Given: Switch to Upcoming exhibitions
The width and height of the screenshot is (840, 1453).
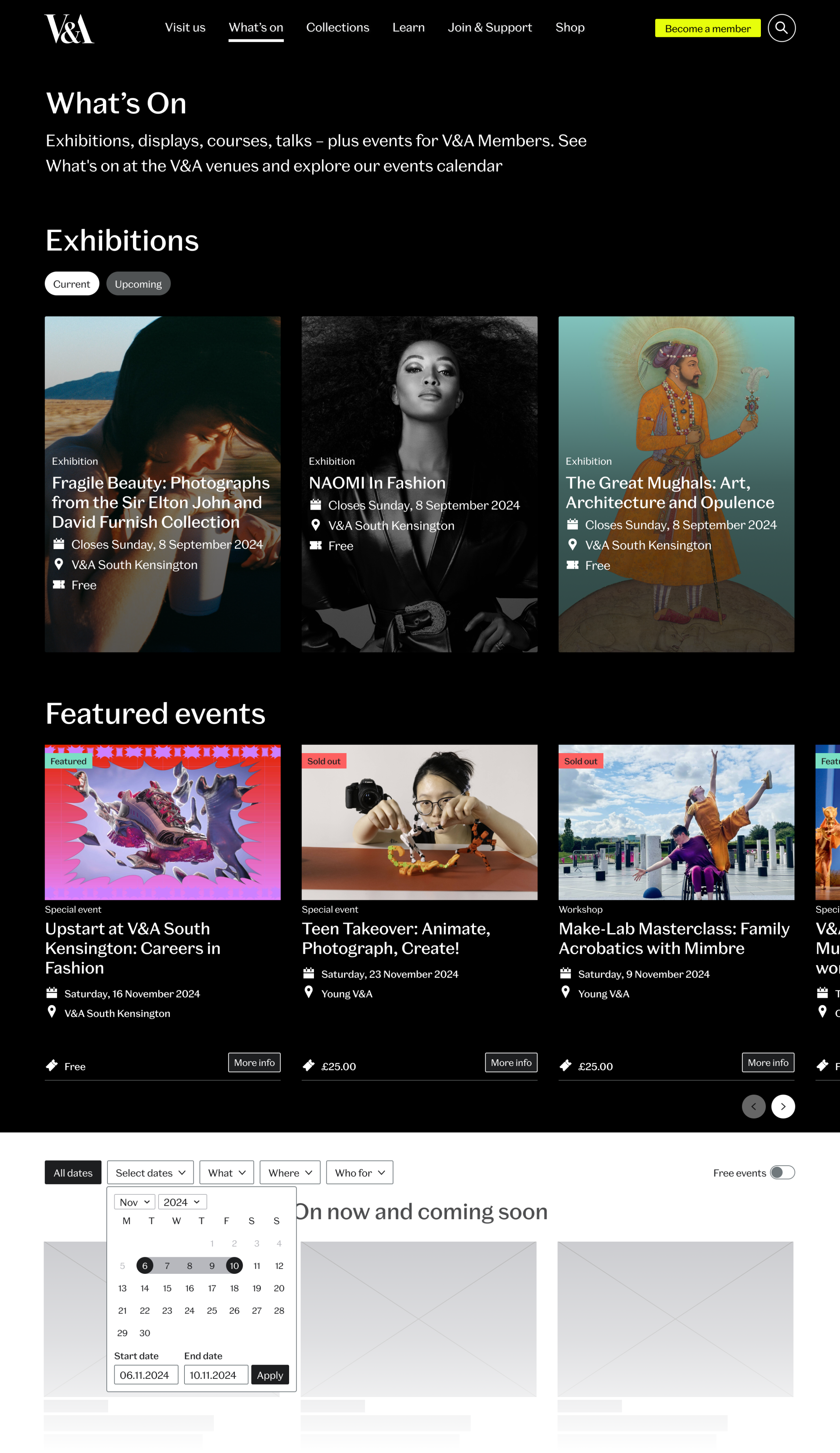Looking at the screenshot, I should point(138,284).
